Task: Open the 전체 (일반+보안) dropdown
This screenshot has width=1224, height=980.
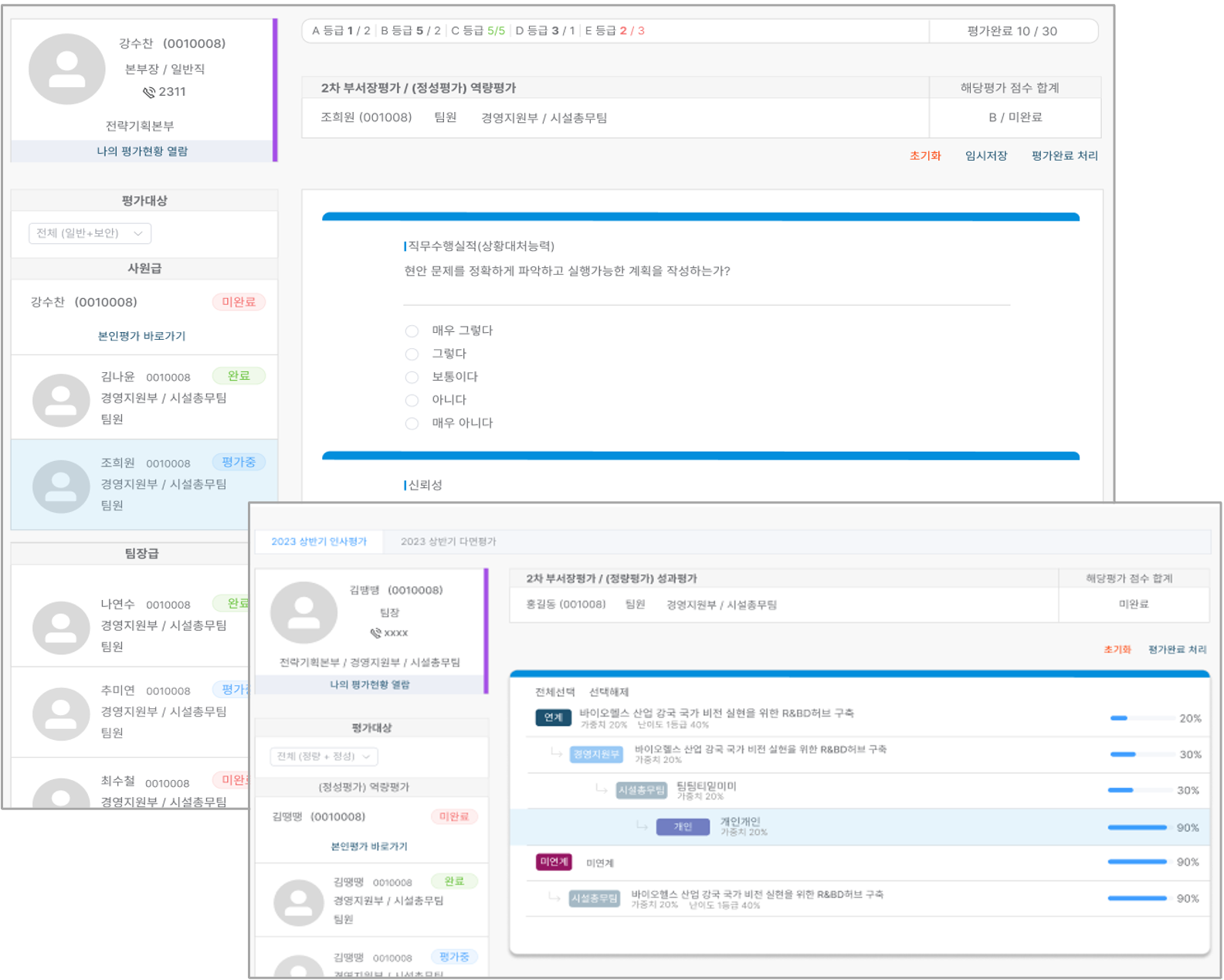Action: click(90, 233)
